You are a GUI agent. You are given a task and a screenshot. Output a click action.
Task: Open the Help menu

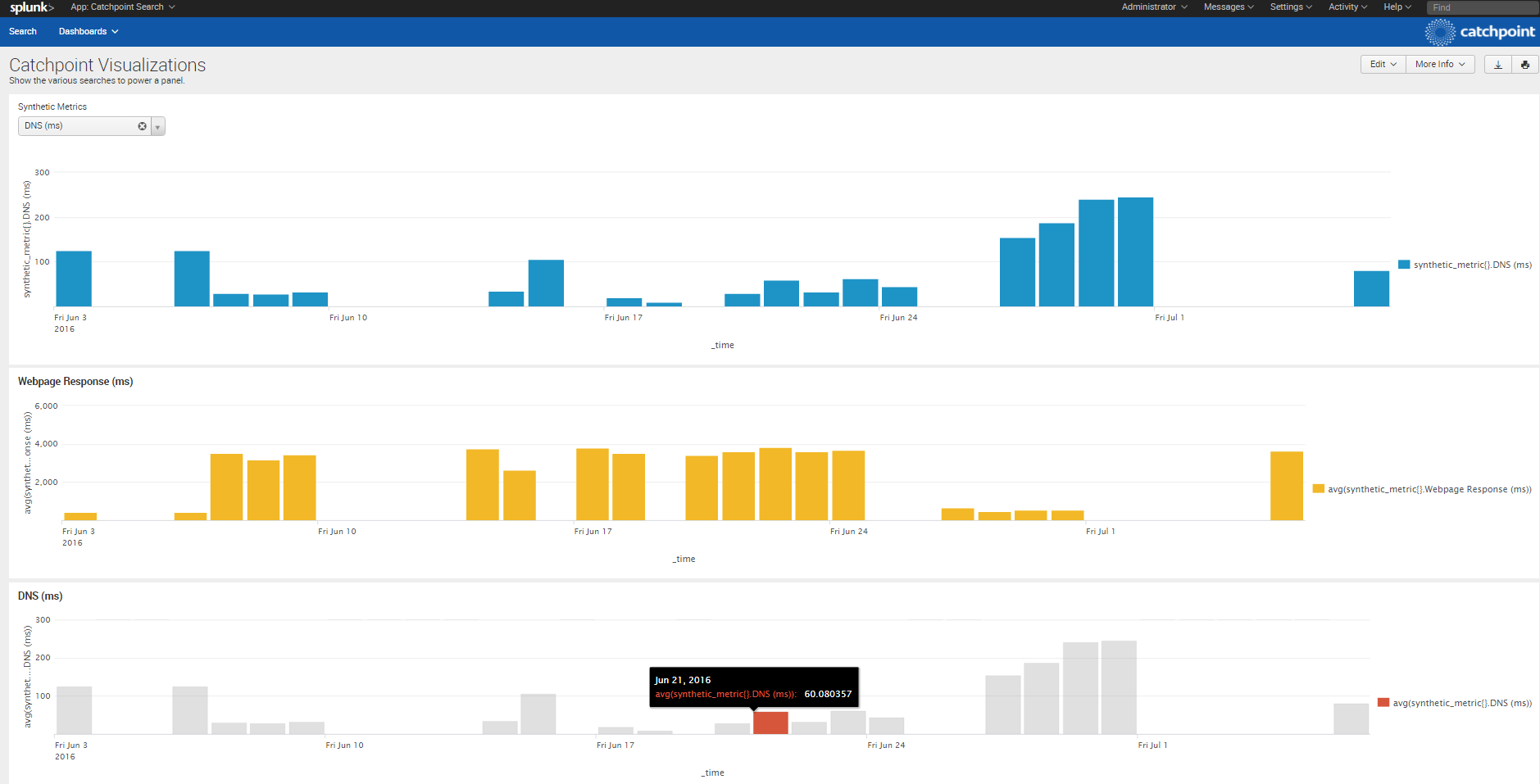(x=1397, y=7)
